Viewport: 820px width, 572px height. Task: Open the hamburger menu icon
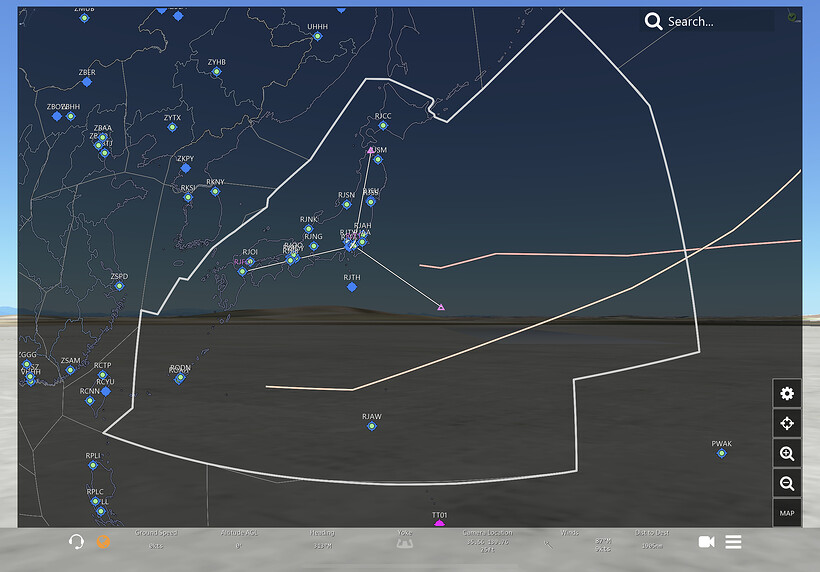(x=733, y=542)
